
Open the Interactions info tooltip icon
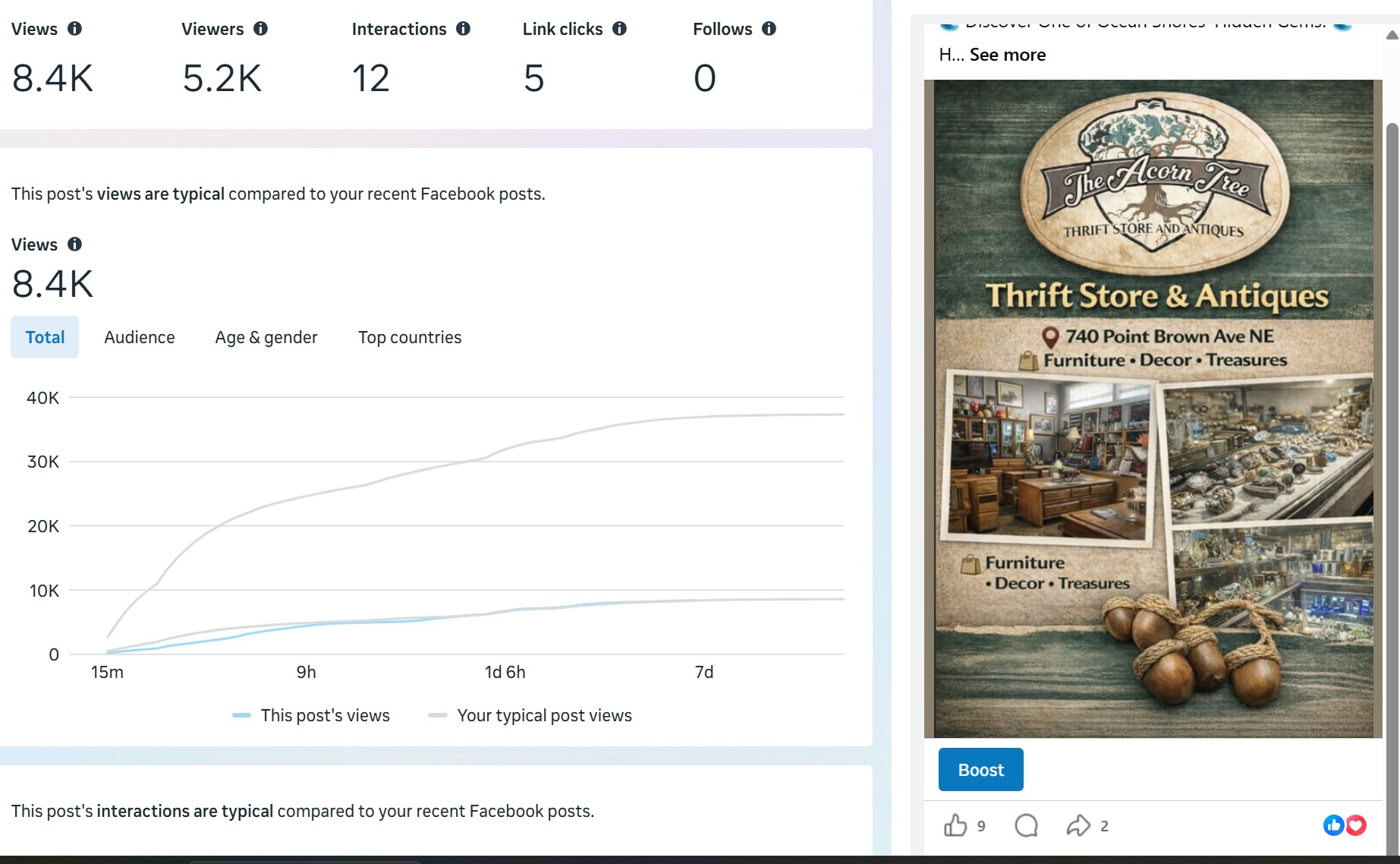click(x=463, y=29)
